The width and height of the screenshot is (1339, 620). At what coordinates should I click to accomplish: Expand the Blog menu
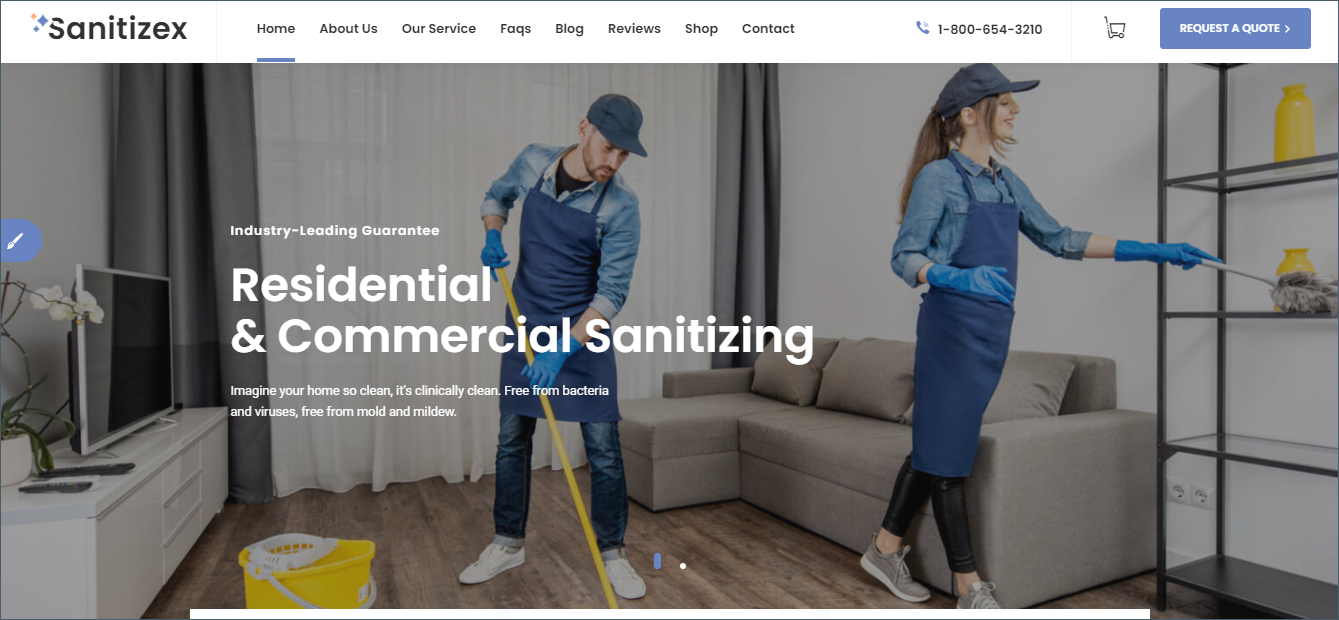pos(569,29)
